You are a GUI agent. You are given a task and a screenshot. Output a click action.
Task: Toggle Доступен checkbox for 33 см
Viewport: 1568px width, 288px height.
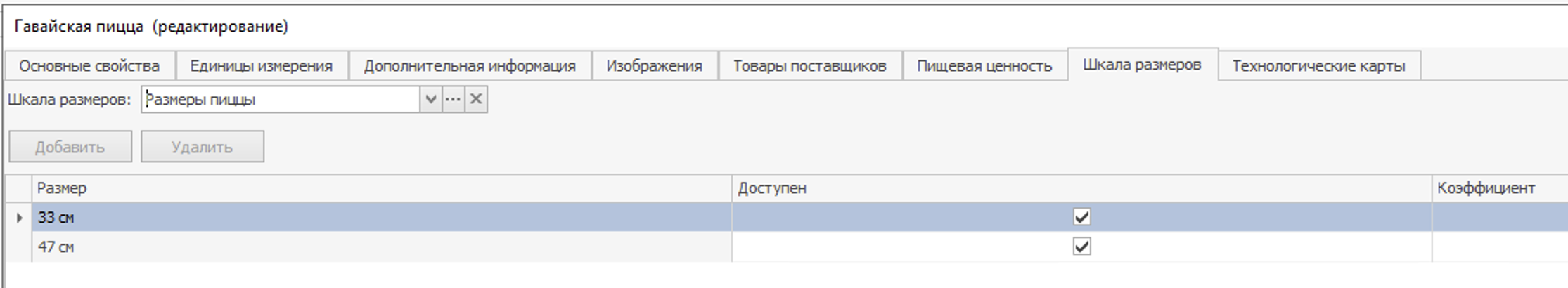(x=1081, y=217)
